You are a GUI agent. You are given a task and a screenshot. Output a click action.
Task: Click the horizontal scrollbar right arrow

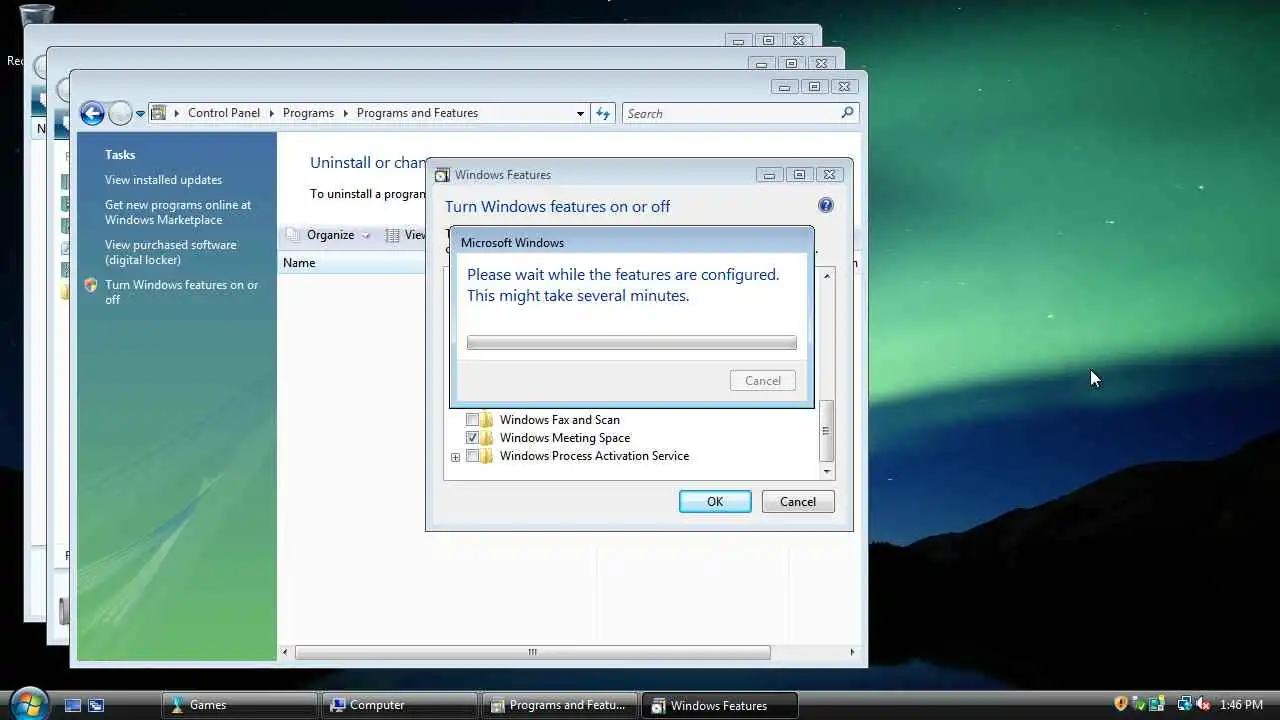852,652
